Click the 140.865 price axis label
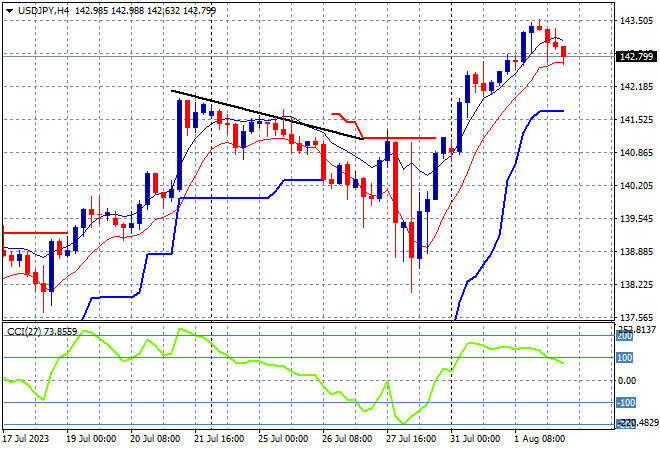Viewport: 660px width, 450px height. tap(636, 153)
